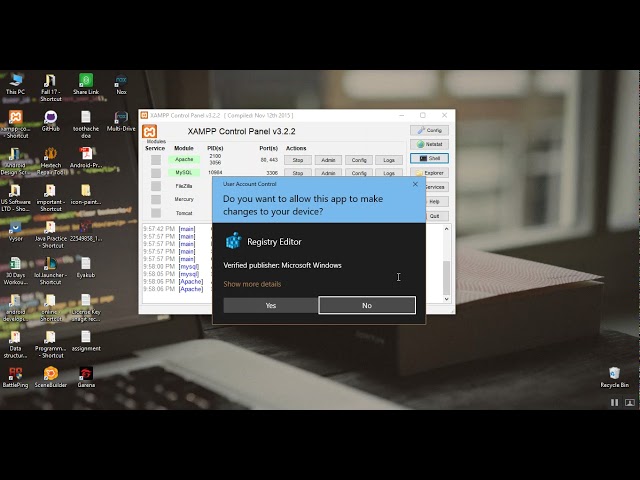This screenshot has width=640, height=480.
Task: Open XAMPP Config button in sidebar
Action: coord(429,130)
